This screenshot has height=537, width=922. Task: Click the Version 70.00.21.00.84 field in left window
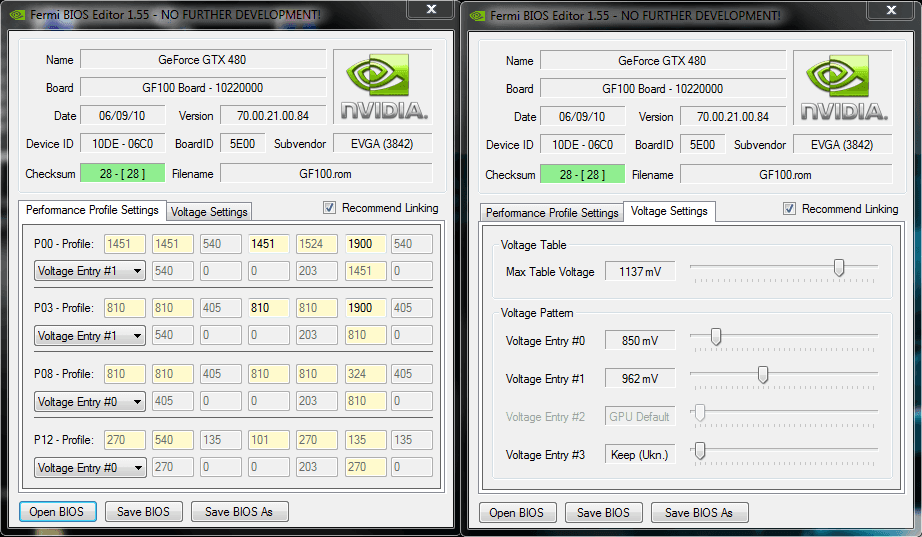(273, 116)
